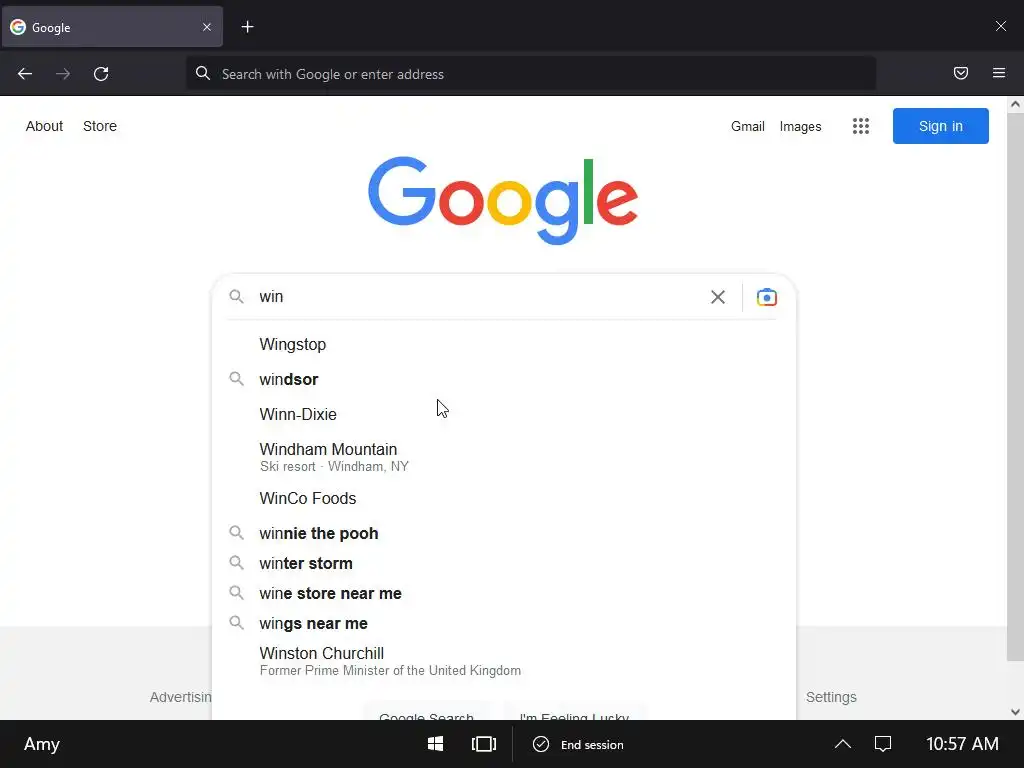Click the browser back arrow
This screenshot has height=768, width=1024.
coord(25,74)
